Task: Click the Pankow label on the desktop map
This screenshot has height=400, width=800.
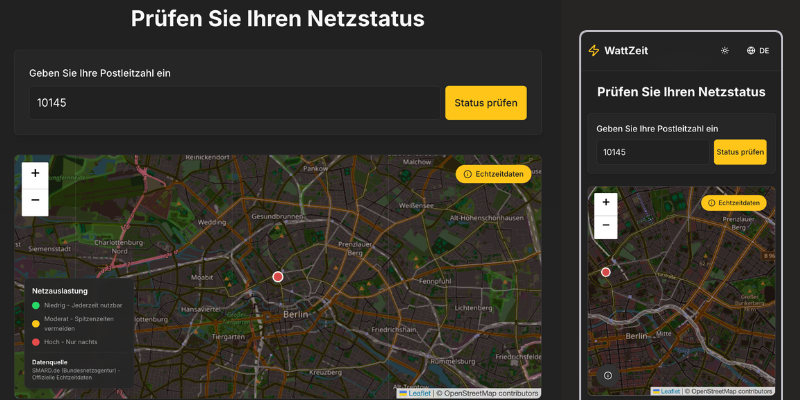Action: (x=315, y=168)
